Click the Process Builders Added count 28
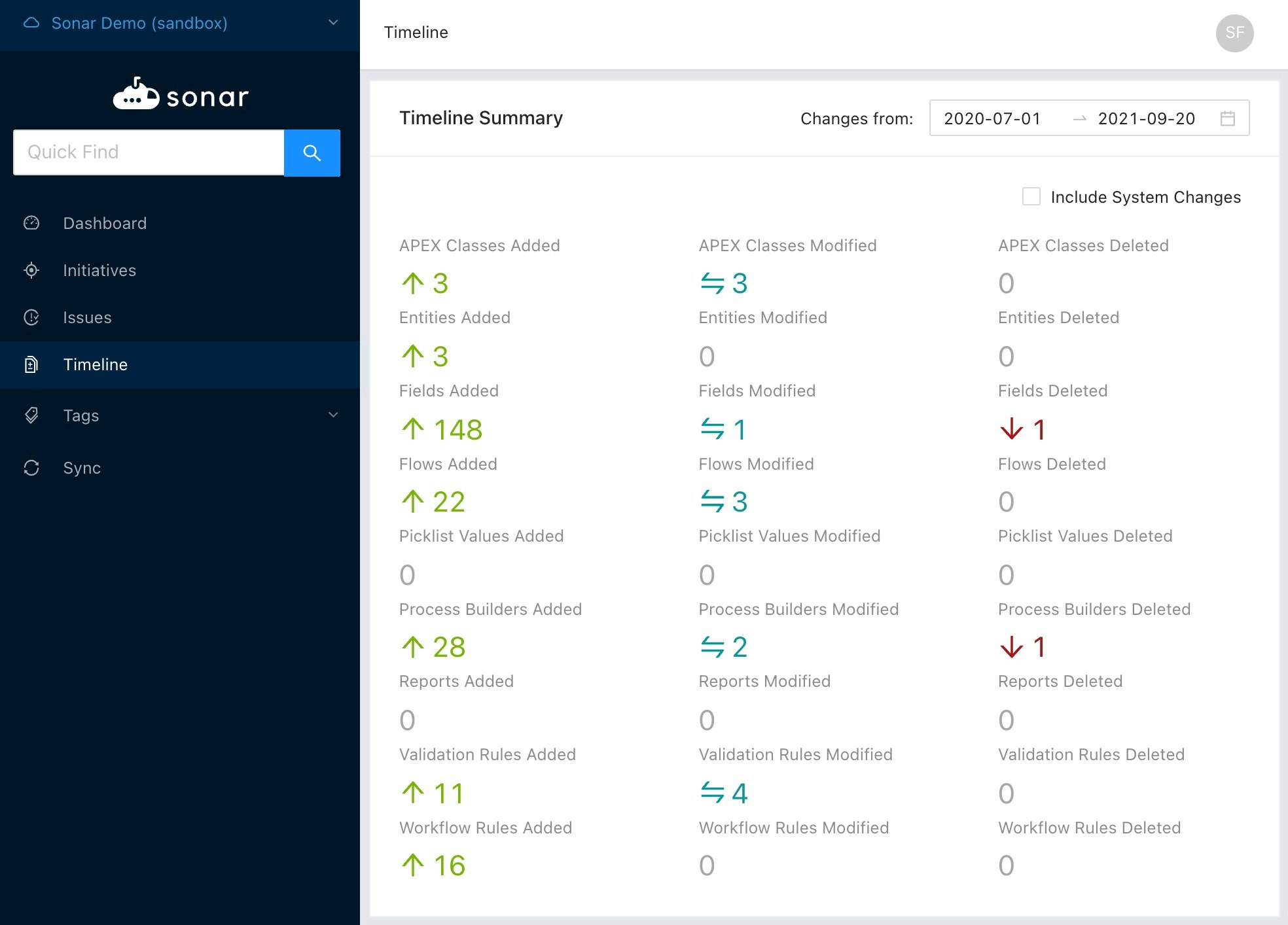Image resolution: width=1288 pixels, height=925 pixels. point(449,647)
